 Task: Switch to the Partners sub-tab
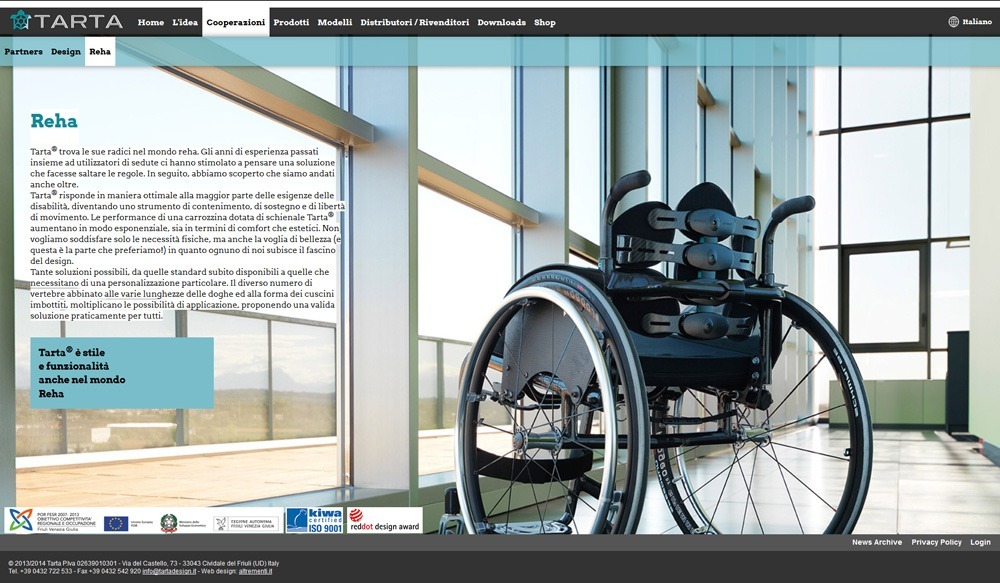(x=24, y=52)
